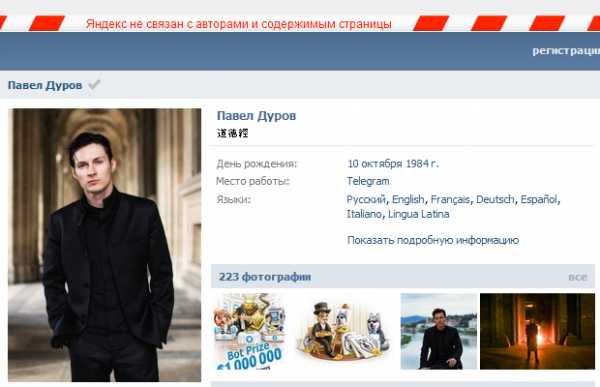Viewport: 600px width, 387px height.
Task: Click the все link in the photos header
Action: [x=577, y=278]
